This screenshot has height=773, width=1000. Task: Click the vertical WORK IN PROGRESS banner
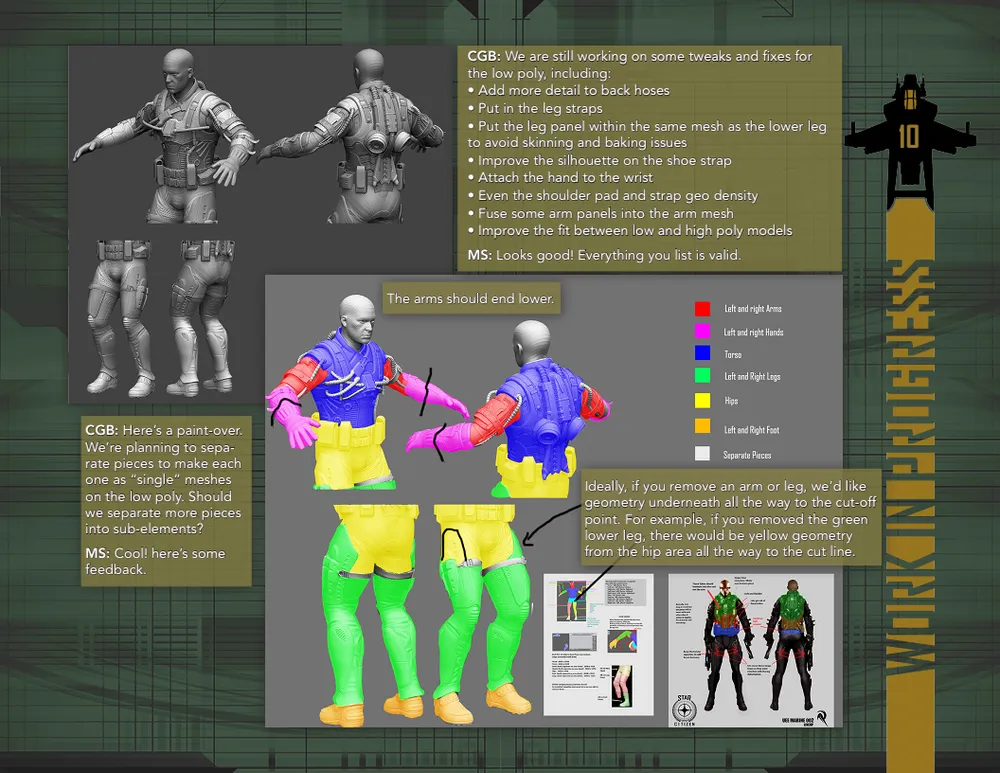tap(910, 466)
